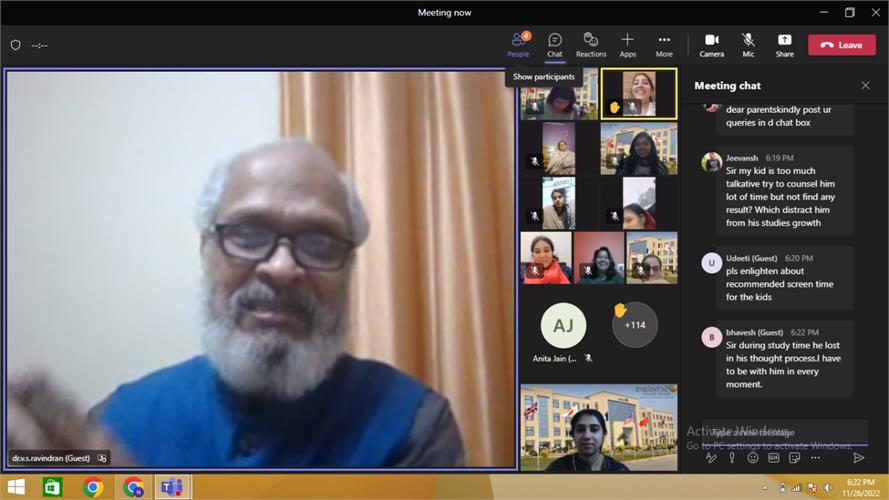
Task: Insert a GIF in chat
Action: click(x=773, y=458)
